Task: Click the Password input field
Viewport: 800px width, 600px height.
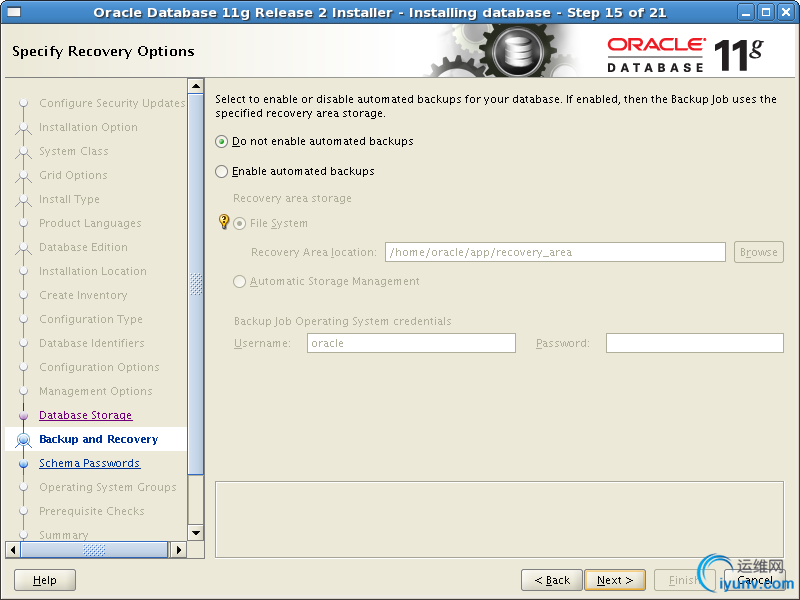Action: point(694,343)
